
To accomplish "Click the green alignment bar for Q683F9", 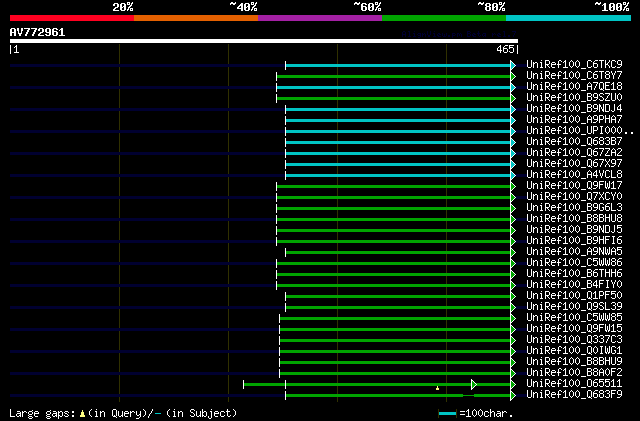I will [x=398, y=395].
